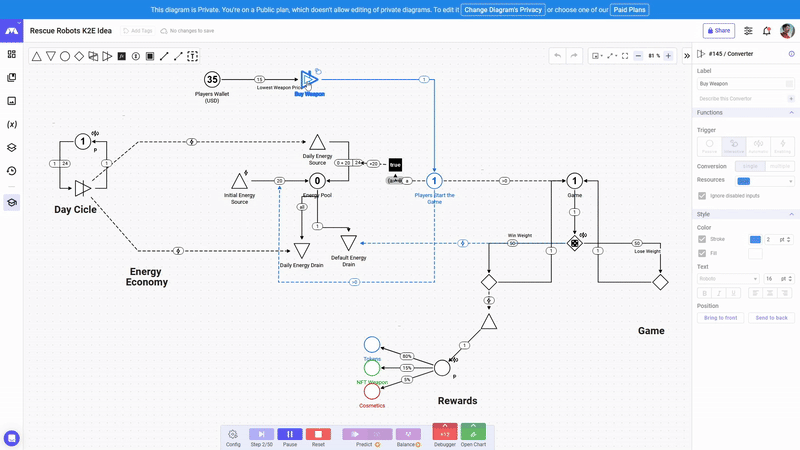Open the chat support bubble

click(11, 438)
